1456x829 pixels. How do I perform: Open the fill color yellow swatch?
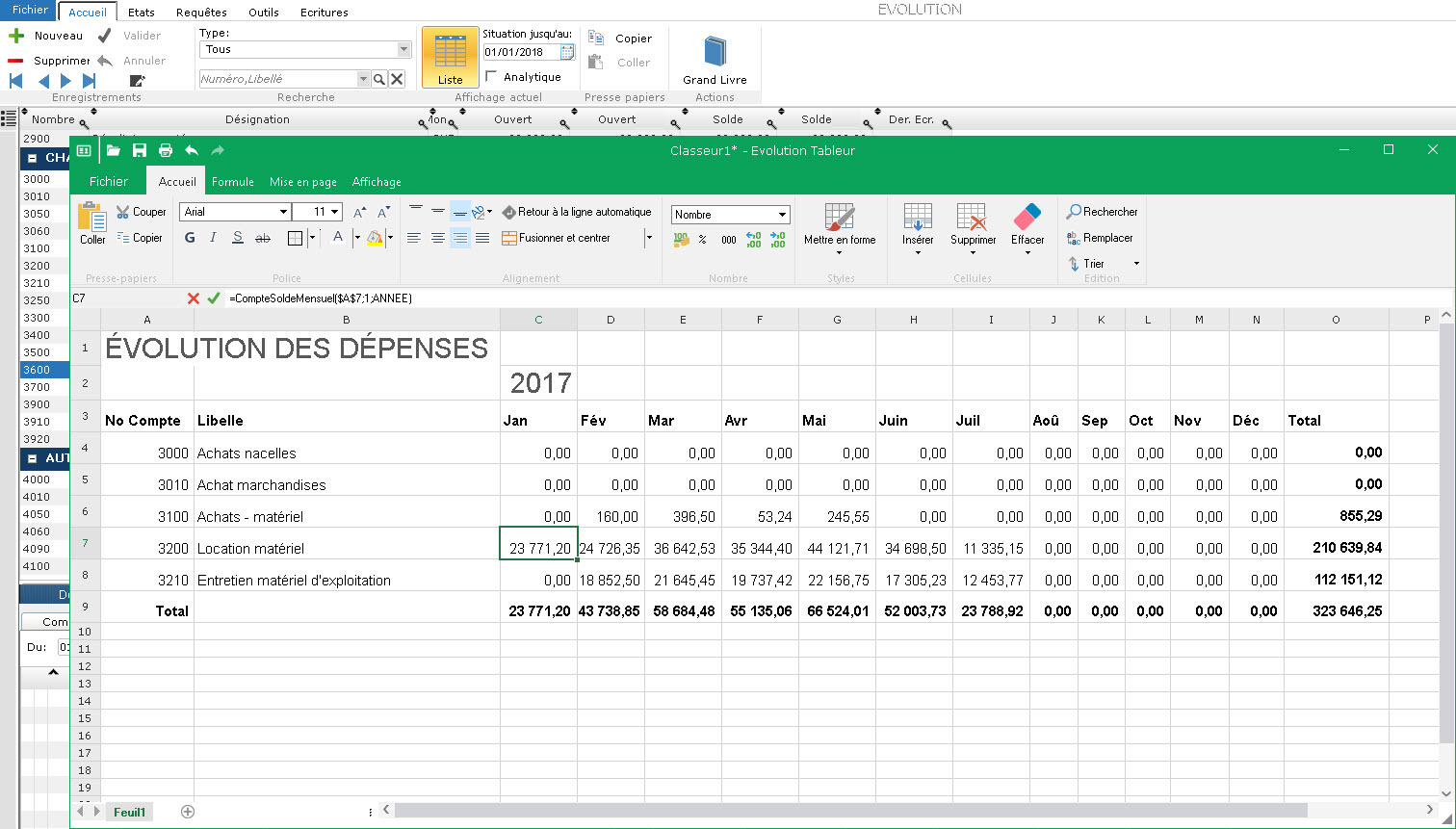(375, 238)
